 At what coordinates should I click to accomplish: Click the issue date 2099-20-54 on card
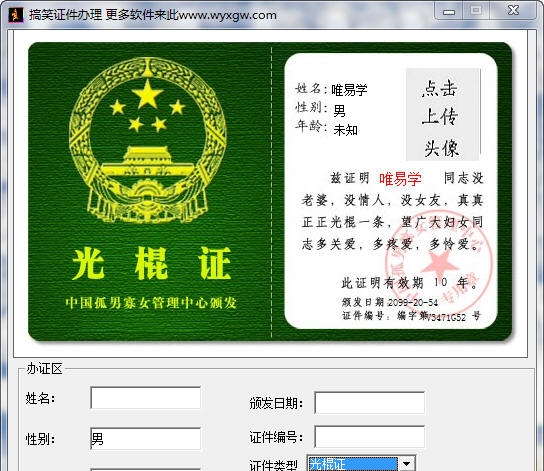click(413, 302)
